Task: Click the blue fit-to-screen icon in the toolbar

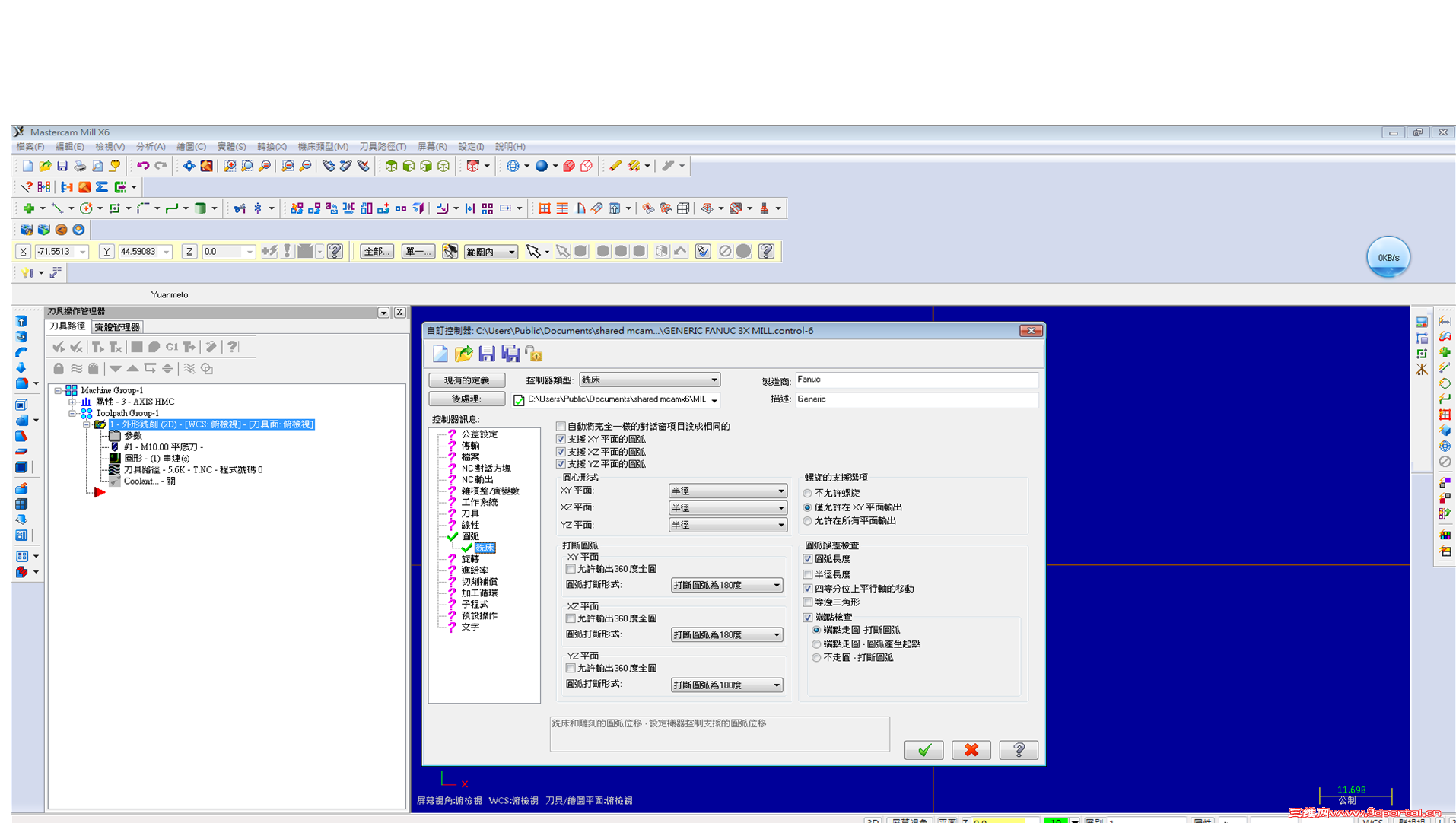Action: coord(189,166)
